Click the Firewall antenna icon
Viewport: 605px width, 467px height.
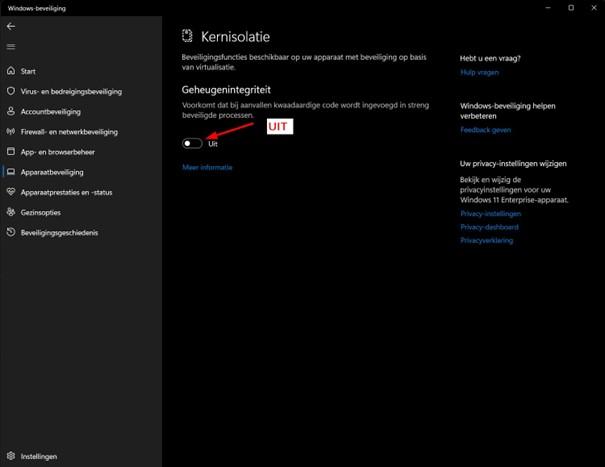(11, 132)
